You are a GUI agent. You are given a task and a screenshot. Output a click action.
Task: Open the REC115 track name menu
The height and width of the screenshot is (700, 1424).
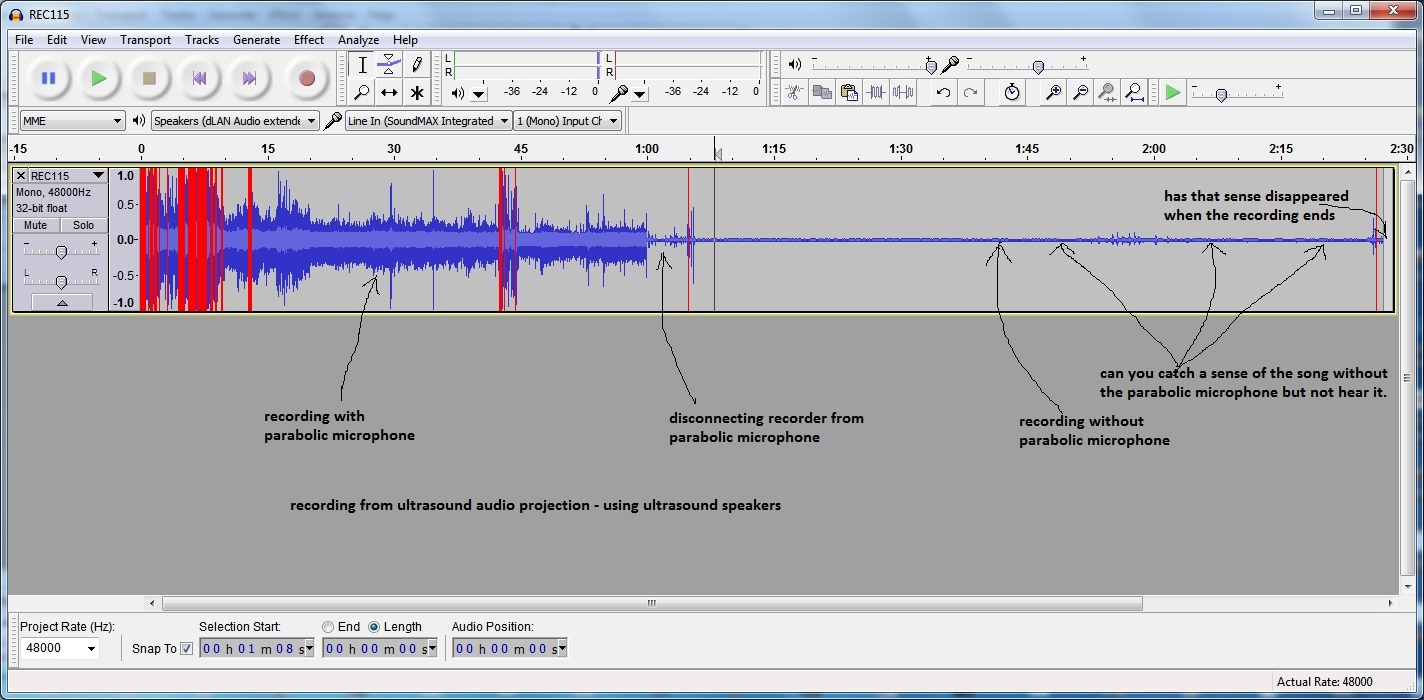[x=67, y=176]
